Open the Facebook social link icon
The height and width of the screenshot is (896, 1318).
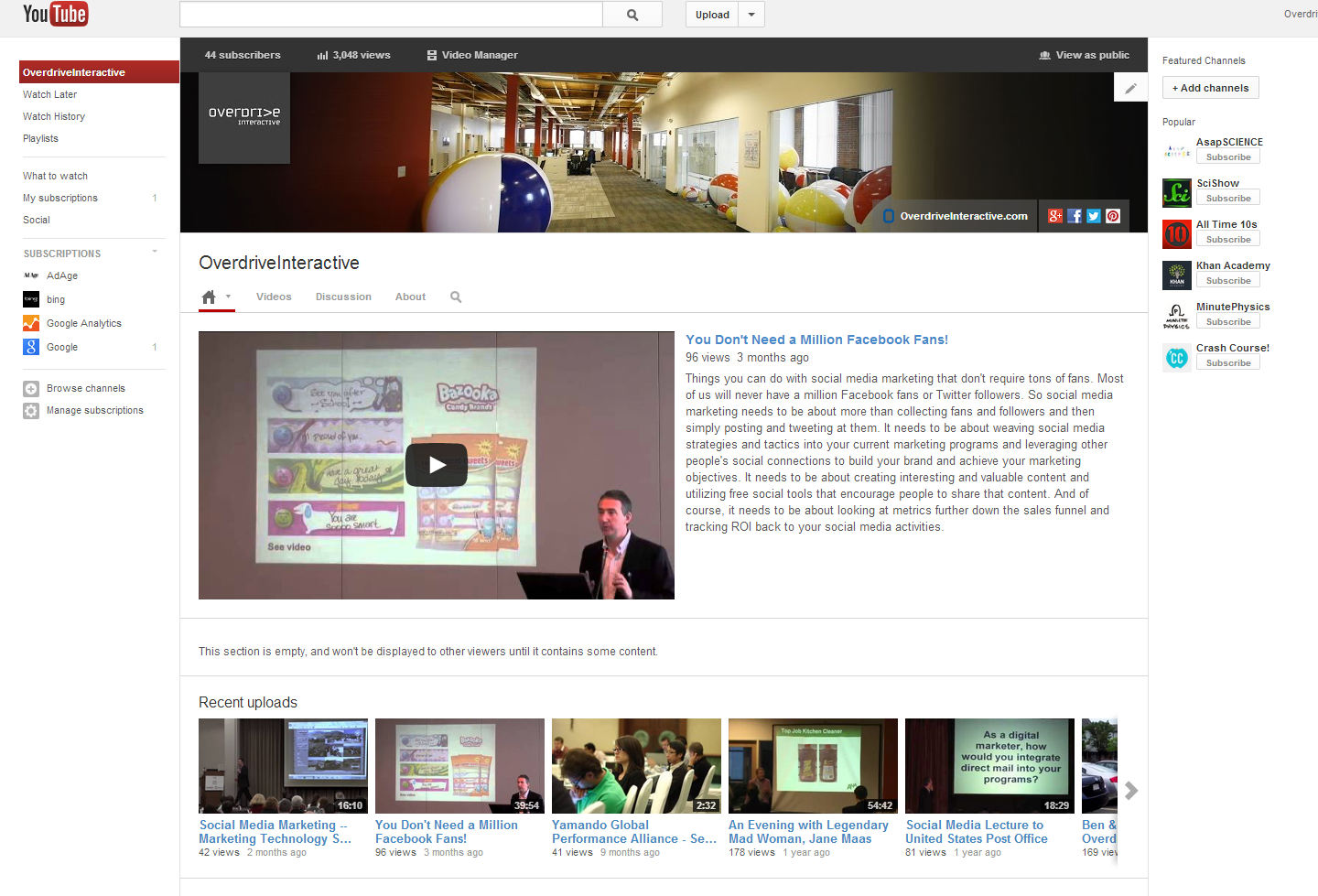click(1075, 216)
